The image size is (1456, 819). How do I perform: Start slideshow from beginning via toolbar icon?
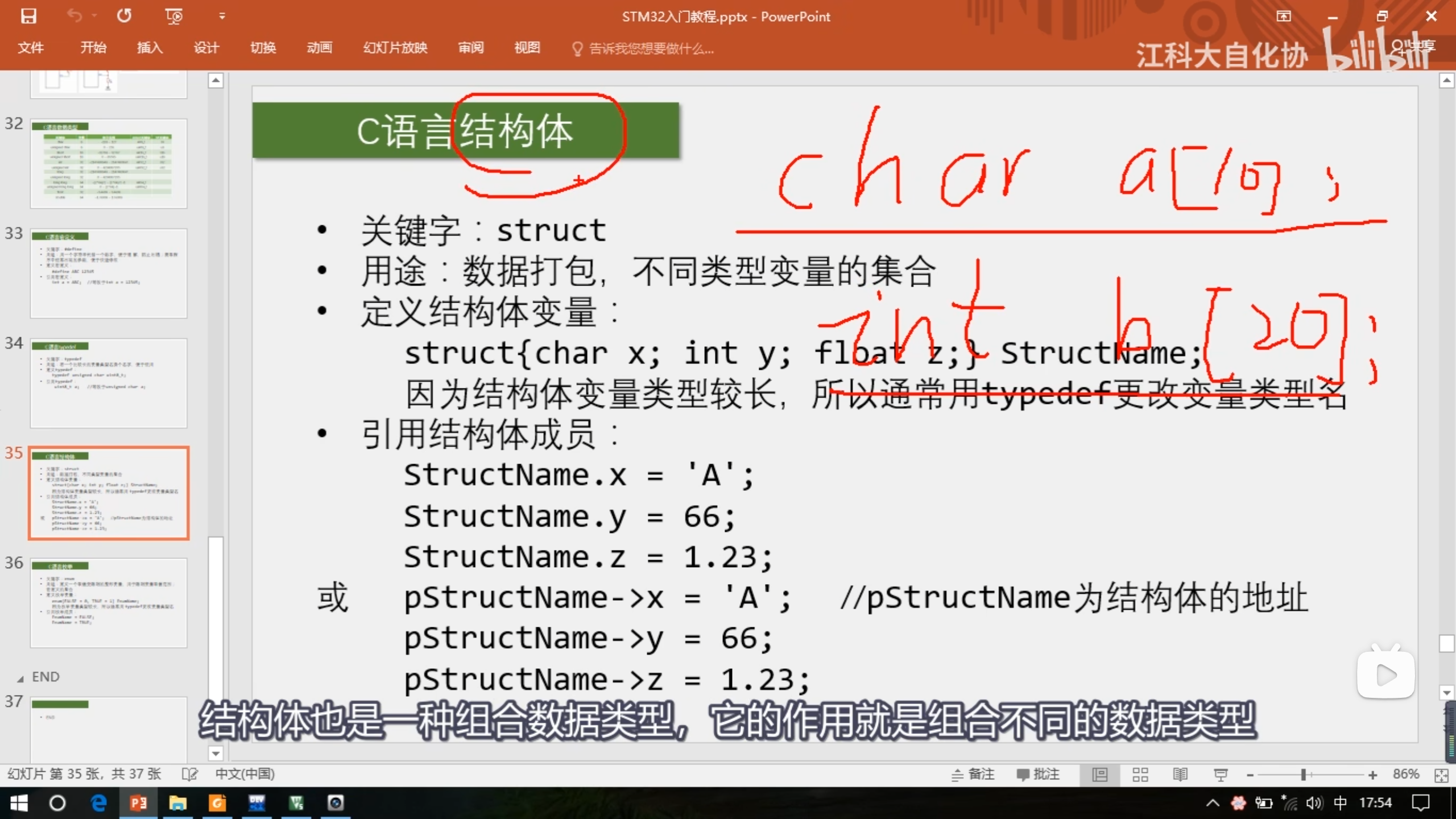pos(173,16)
